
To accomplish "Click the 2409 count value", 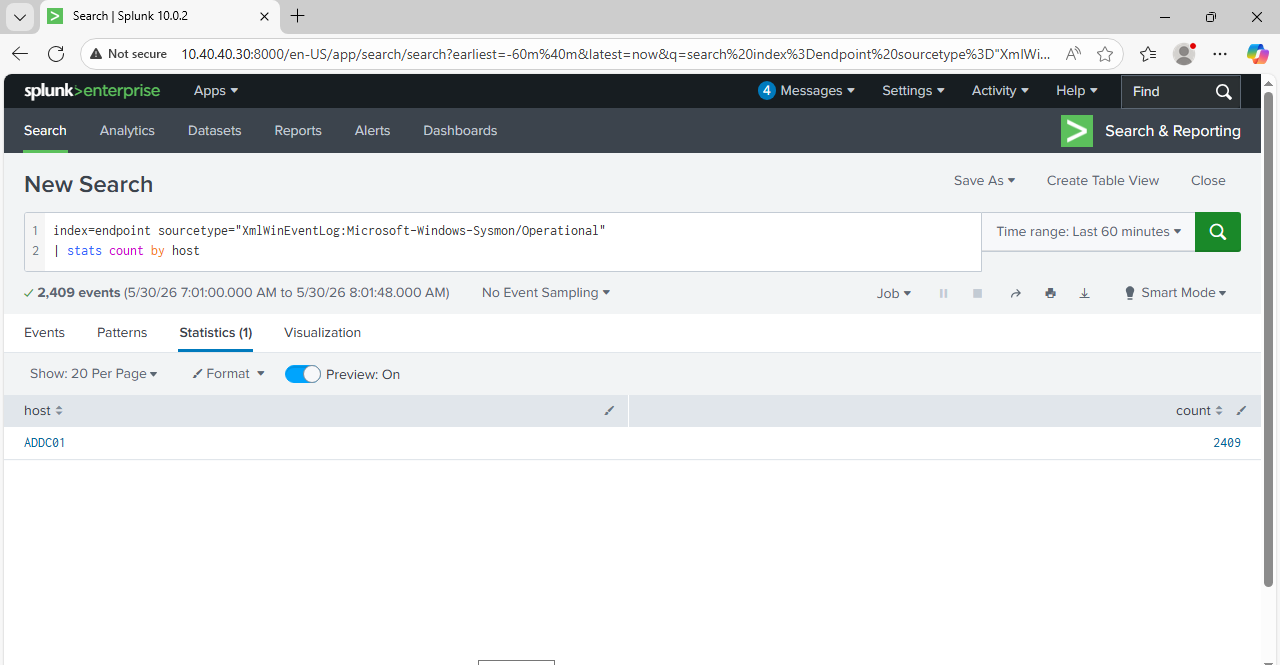I will coord(1227,443).
